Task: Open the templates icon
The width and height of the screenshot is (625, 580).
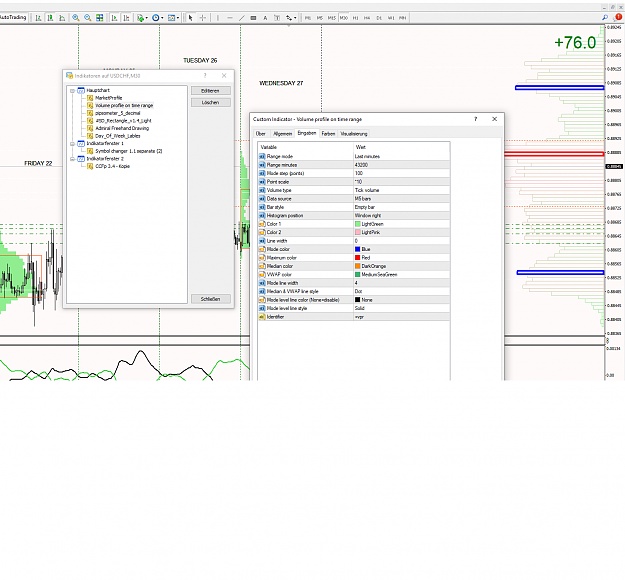Action: (171, 18)
